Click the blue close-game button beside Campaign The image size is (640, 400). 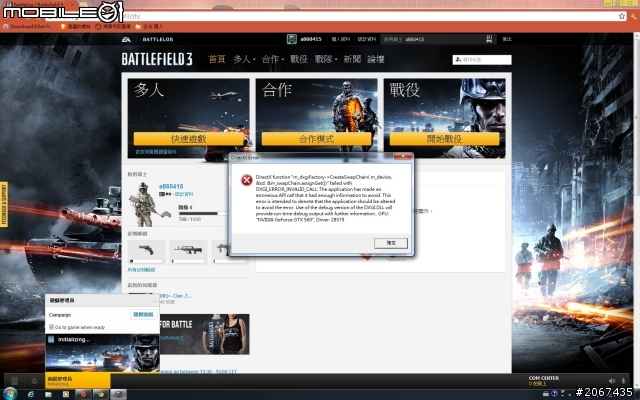[x=143, y=314]
